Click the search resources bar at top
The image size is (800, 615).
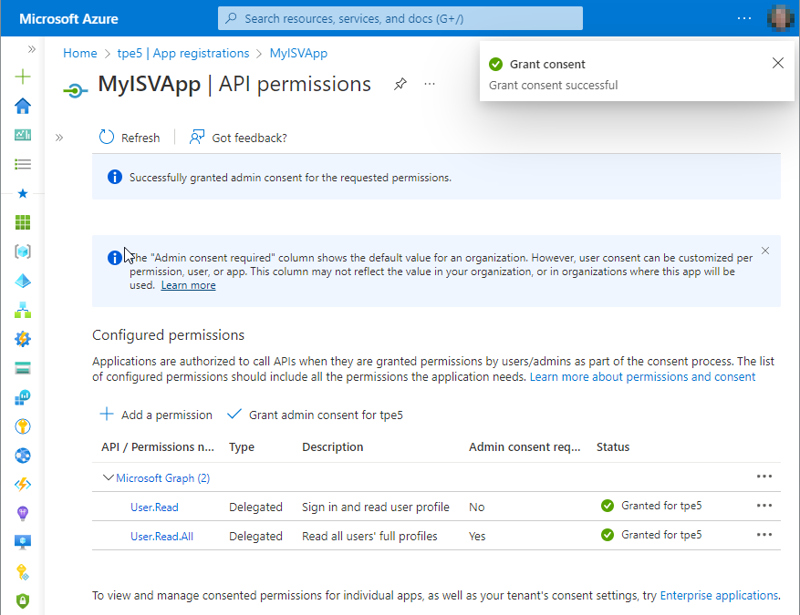click(400, 18)
